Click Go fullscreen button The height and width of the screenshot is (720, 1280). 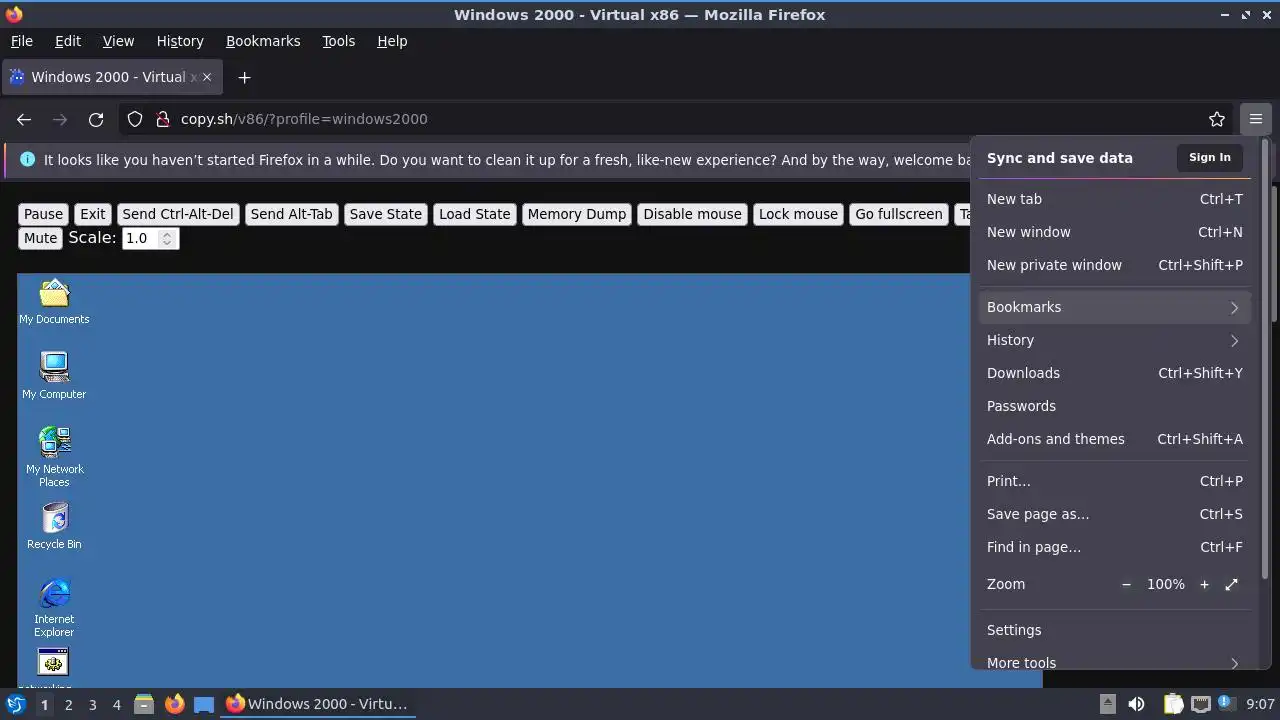[x=899, y=214]
